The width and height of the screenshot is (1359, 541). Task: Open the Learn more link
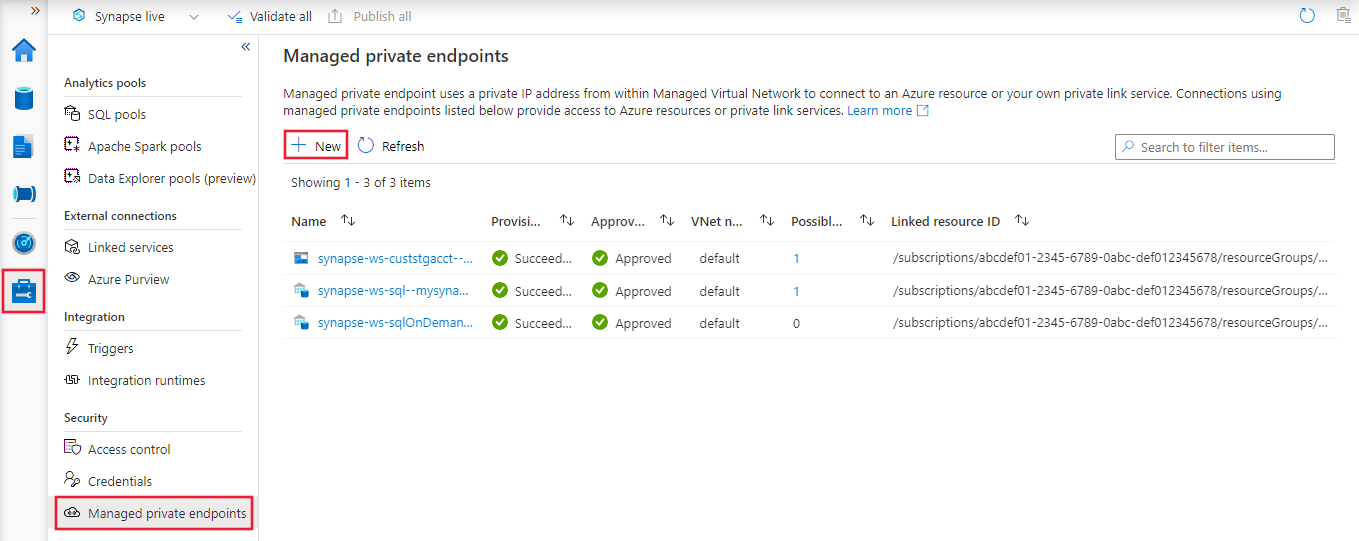point(879,111)
